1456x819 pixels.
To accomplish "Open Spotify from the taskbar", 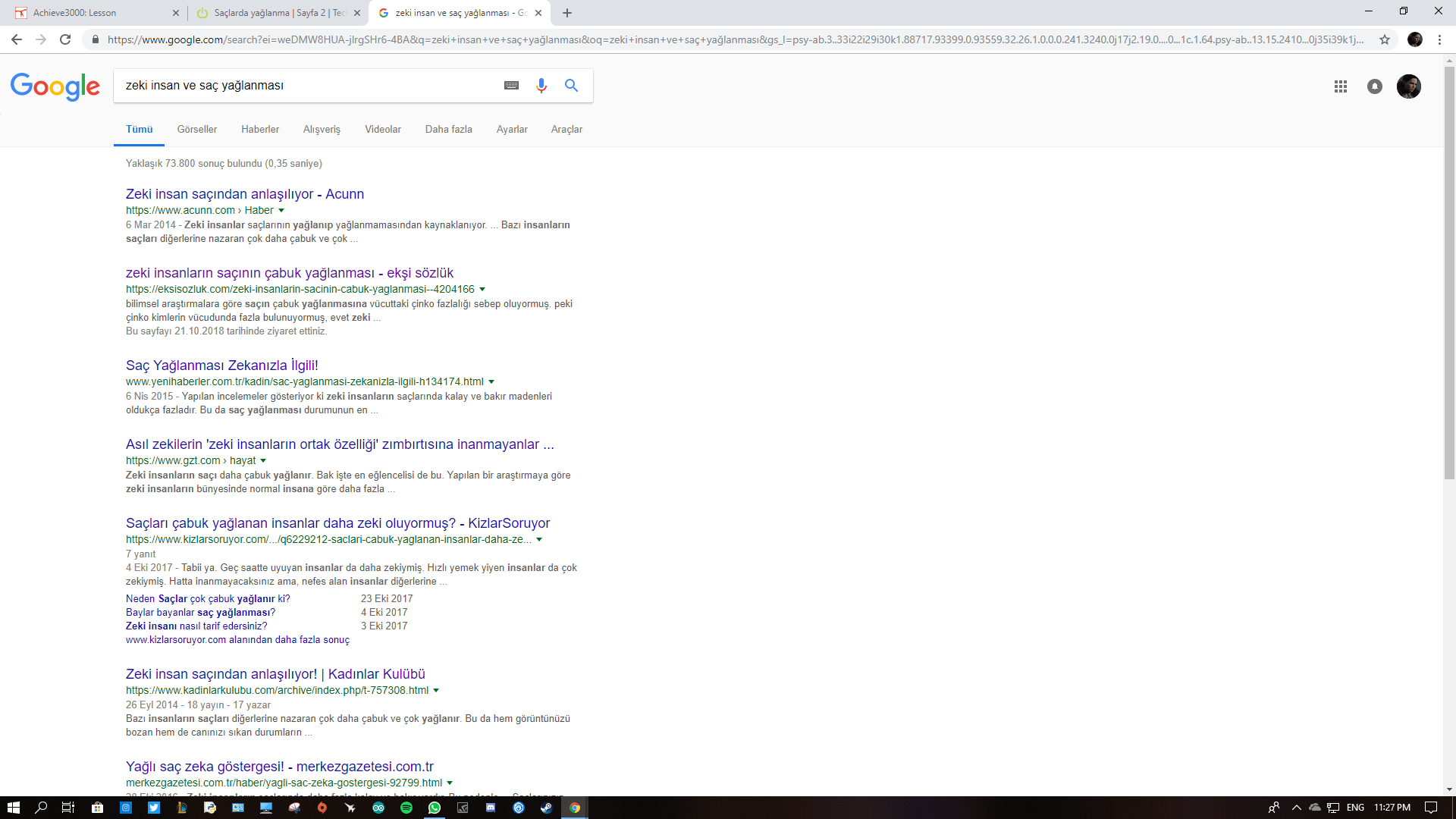I will 406,808.
